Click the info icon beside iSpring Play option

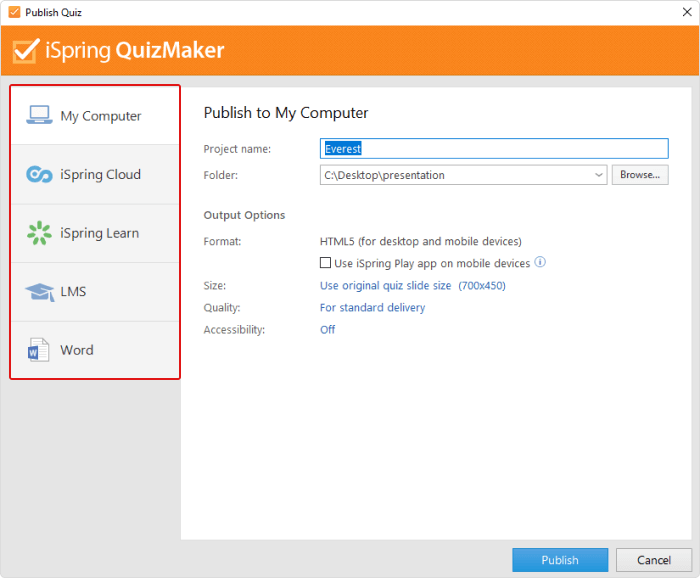click(x=540, y=262)
